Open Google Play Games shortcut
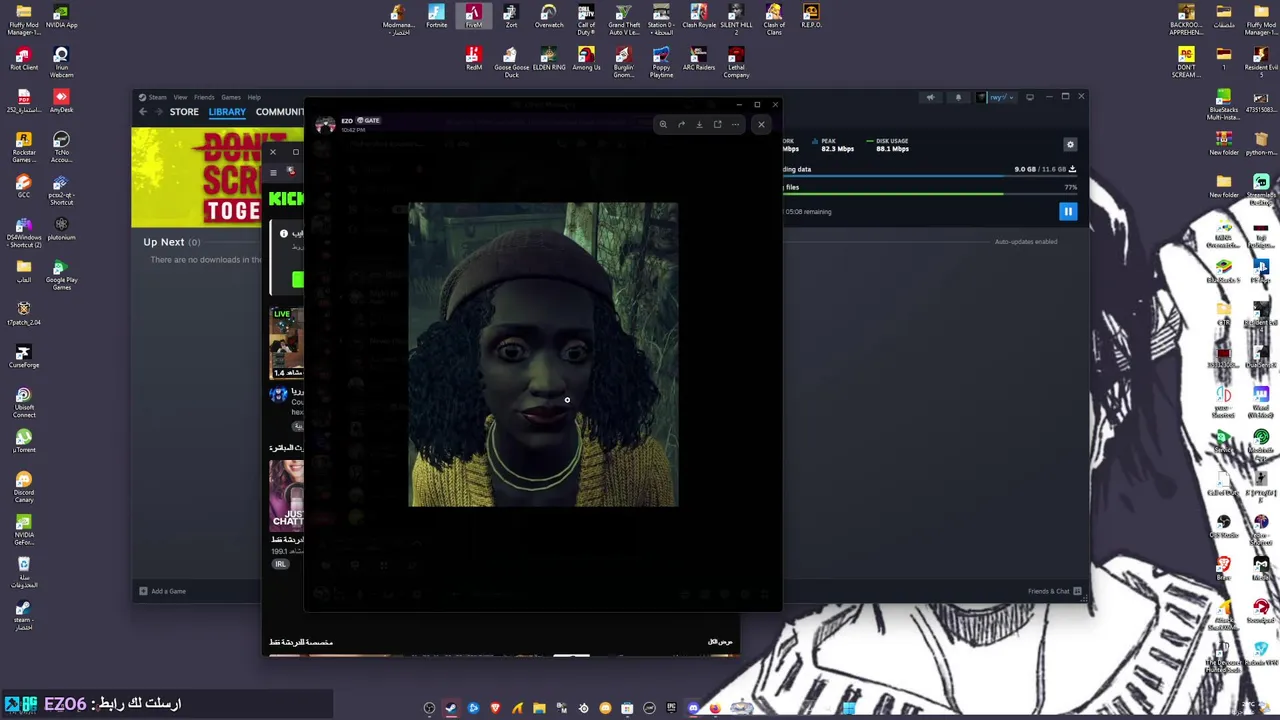The image size is (1280, 720). click(61, 275)
